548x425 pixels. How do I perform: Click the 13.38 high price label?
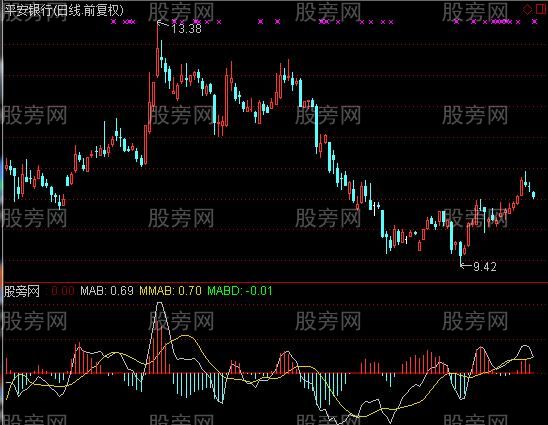click(x=187, y=29)
